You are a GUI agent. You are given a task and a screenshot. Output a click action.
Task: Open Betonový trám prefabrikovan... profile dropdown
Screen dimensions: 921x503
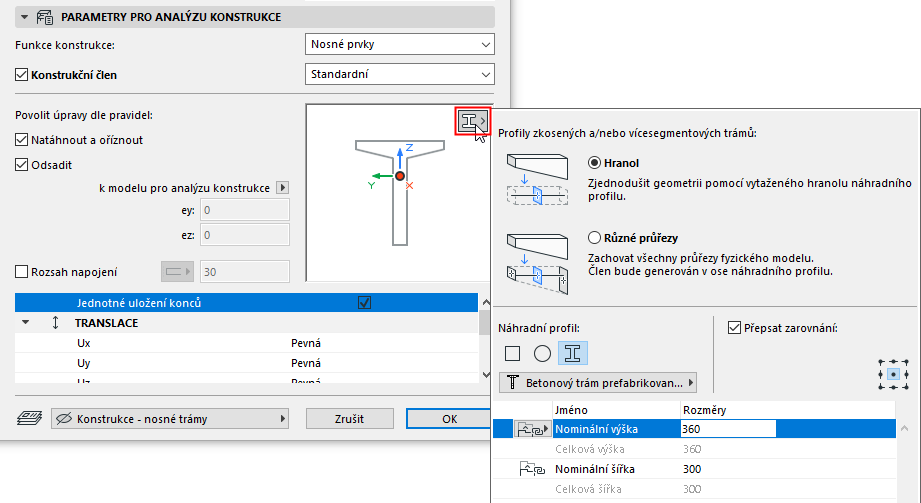tap(598, 383)
